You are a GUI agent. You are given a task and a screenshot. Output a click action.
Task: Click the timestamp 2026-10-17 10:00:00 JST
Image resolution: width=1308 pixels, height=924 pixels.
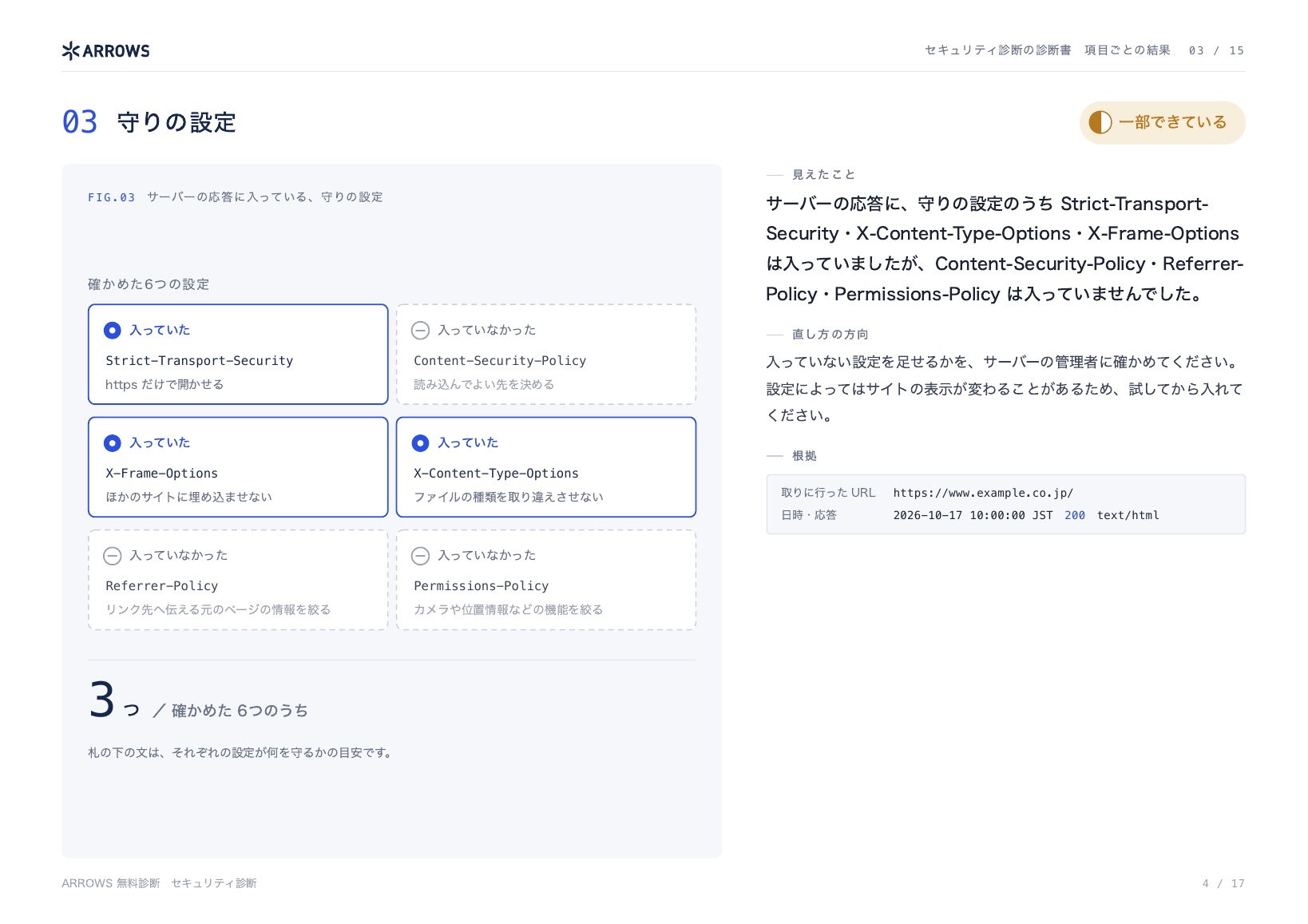coord(973,515)
